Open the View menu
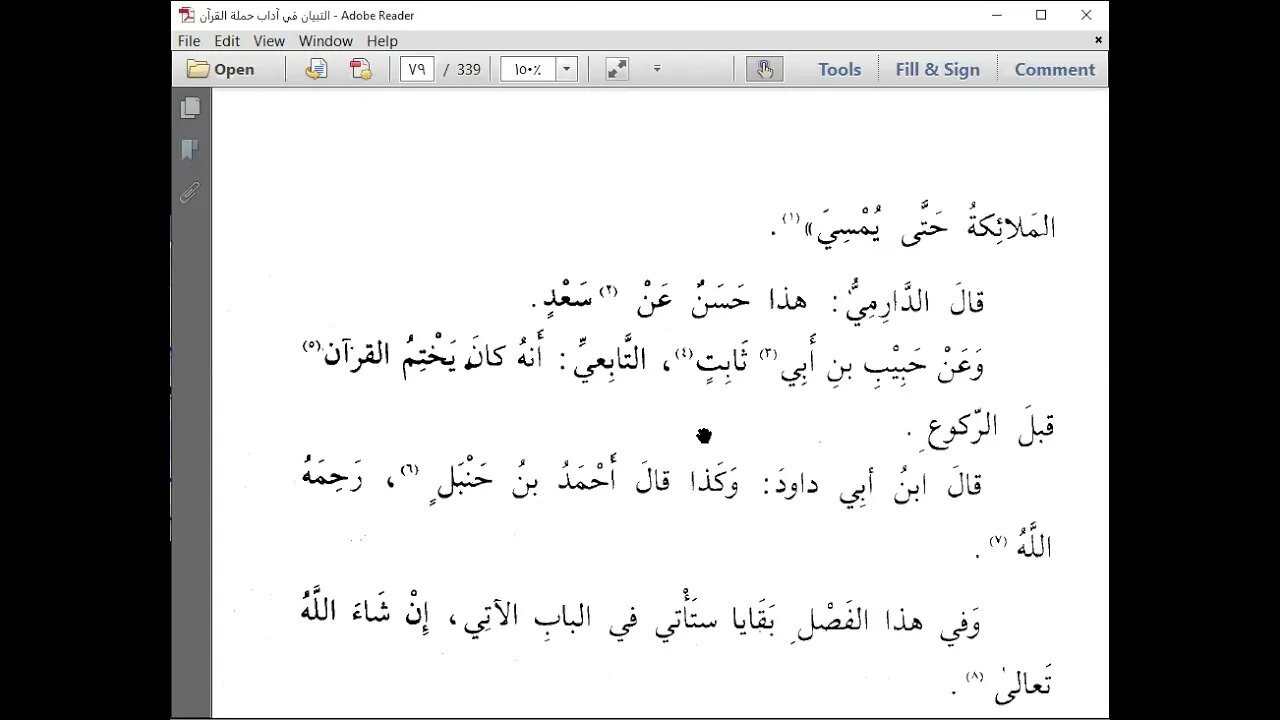1280x720 pixels. point(269,41)
